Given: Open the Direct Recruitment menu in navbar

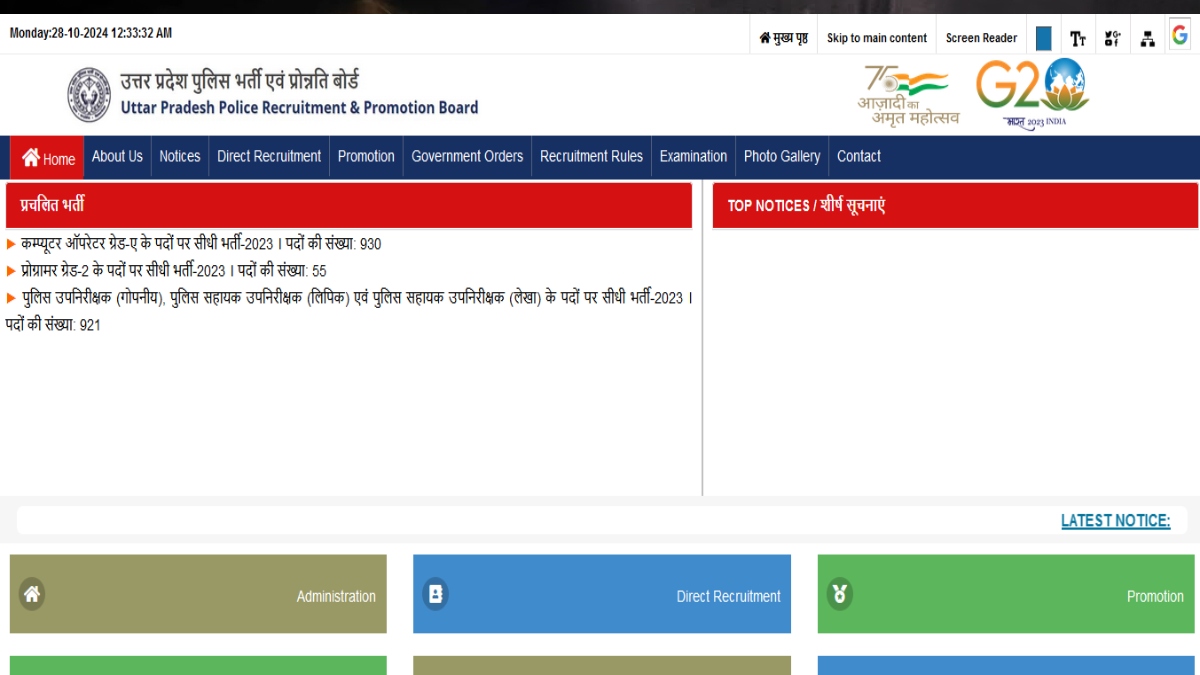Looking at the screenshot, I should tap(269, 156).
